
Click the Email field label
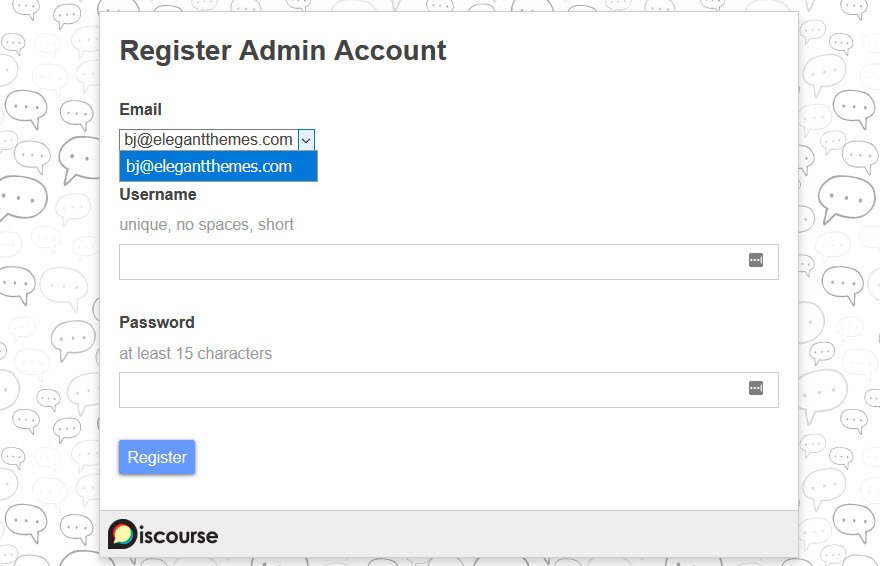click(140, 109)
